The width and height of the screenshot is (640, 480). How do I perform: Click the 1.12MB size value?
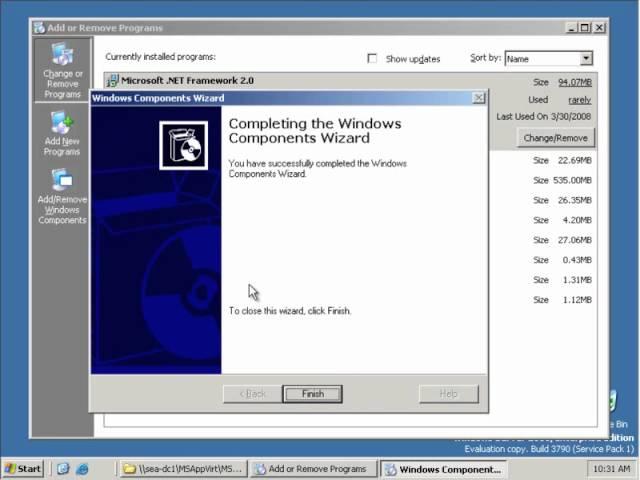(x=577, y=300)
